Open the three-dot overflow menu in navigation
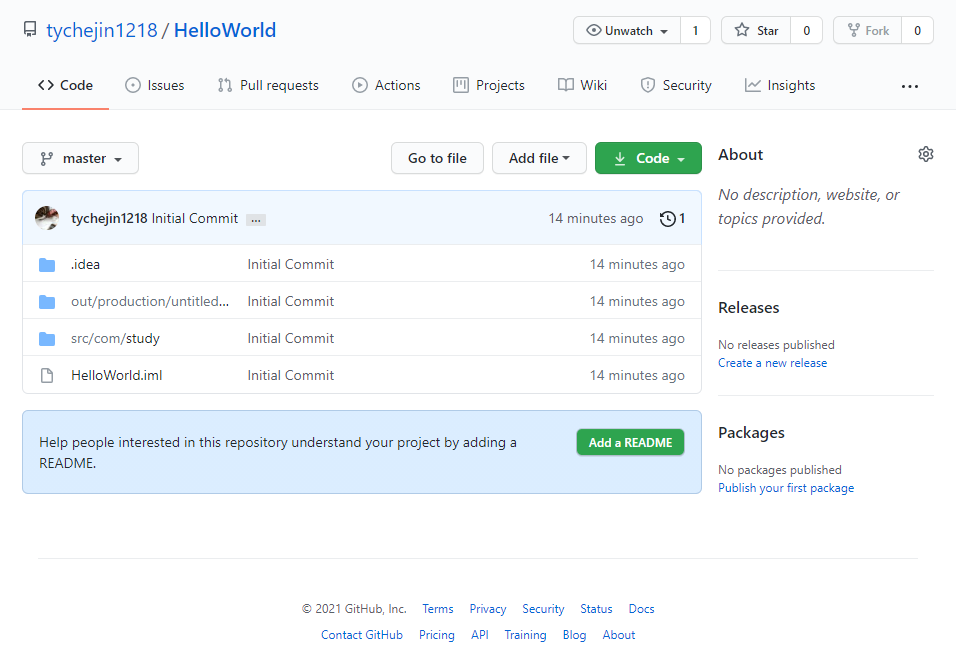The height and width of the screenshot is (649, 956). pyautogui.click(x=910, y=87)
